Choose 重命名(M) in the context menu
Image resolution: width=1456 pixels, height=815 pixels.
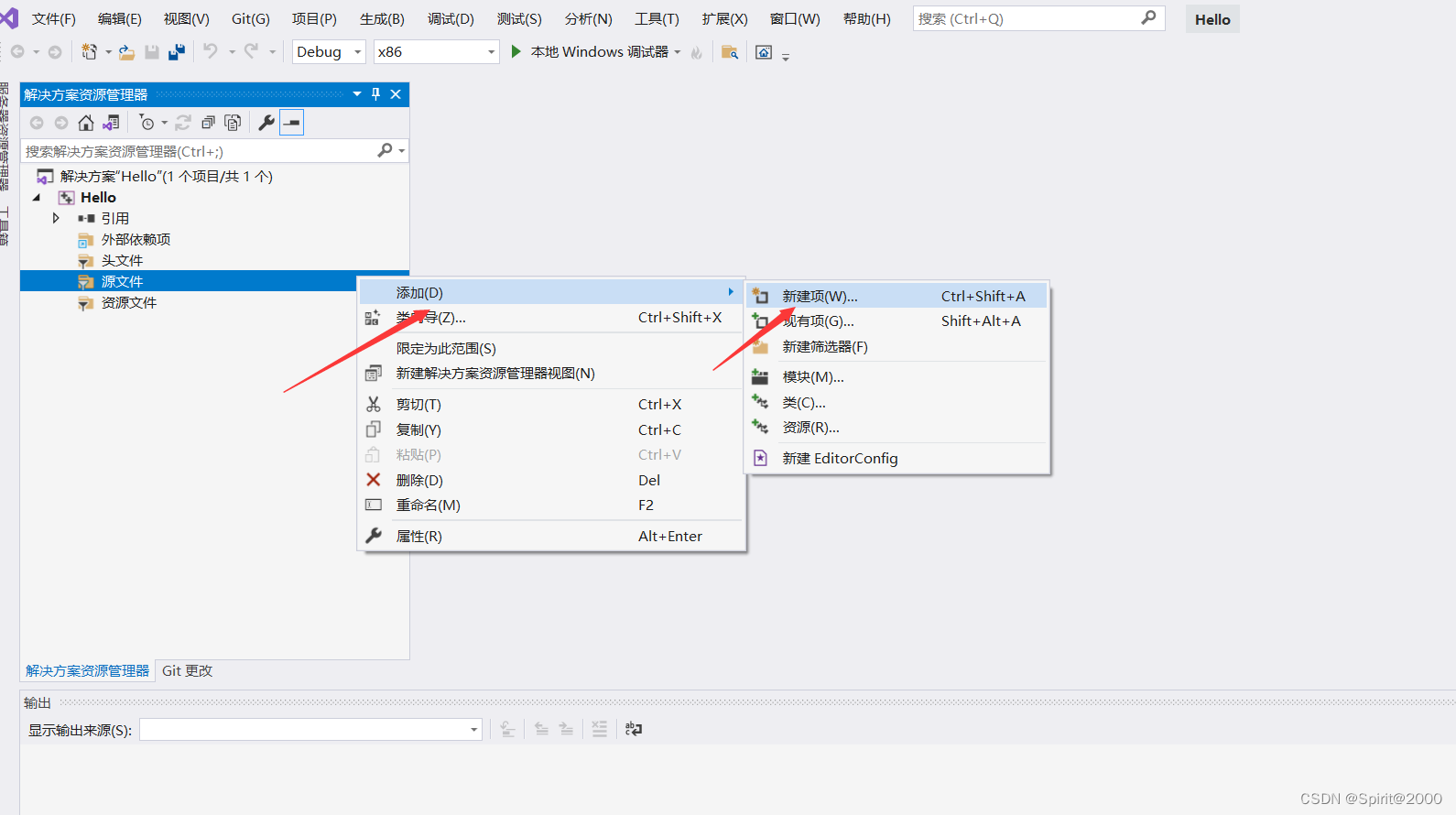point(550,505)
